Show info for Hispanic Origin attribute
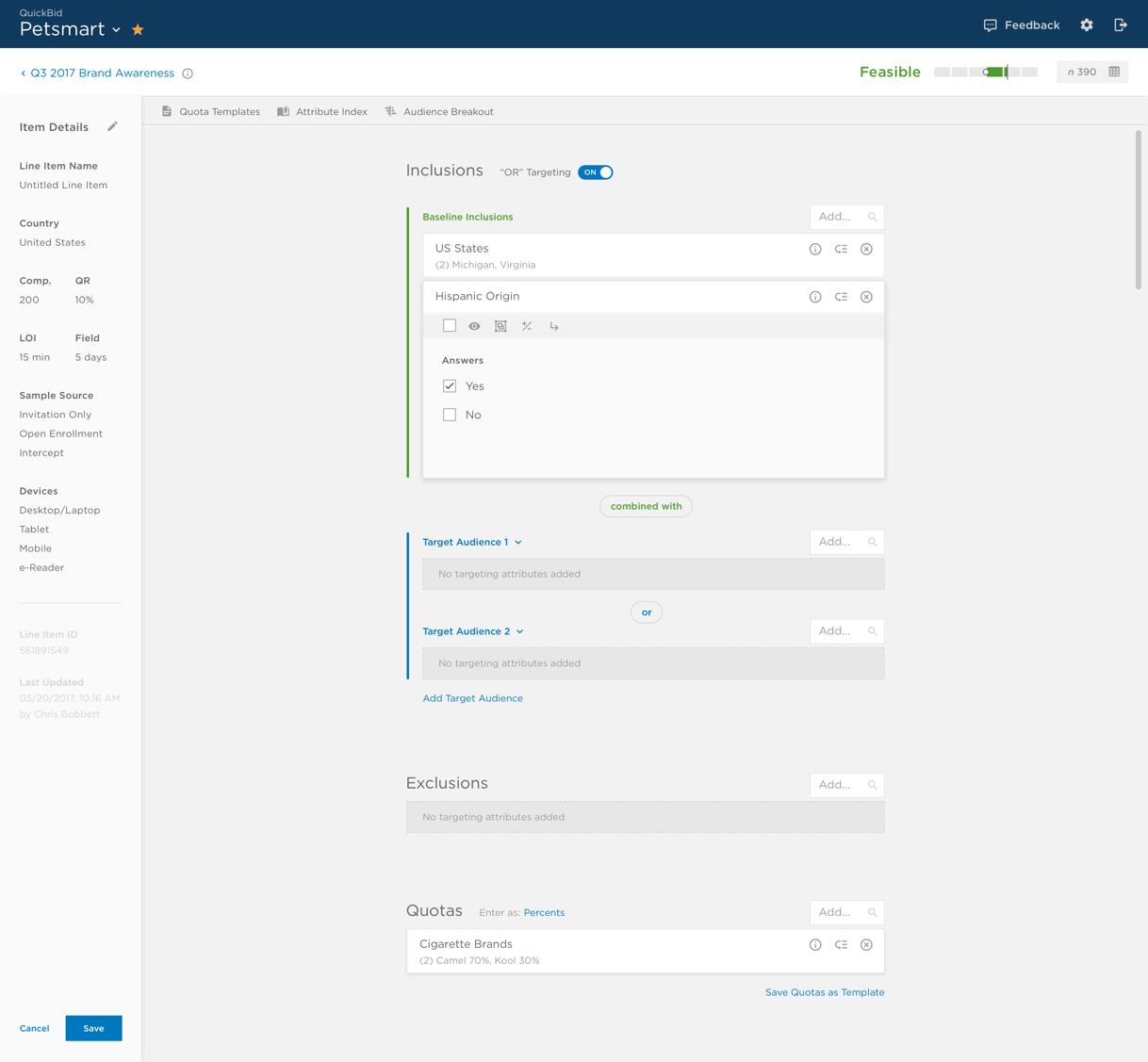This screenshot has height=1062, width=1148. [x=815, y=297]
